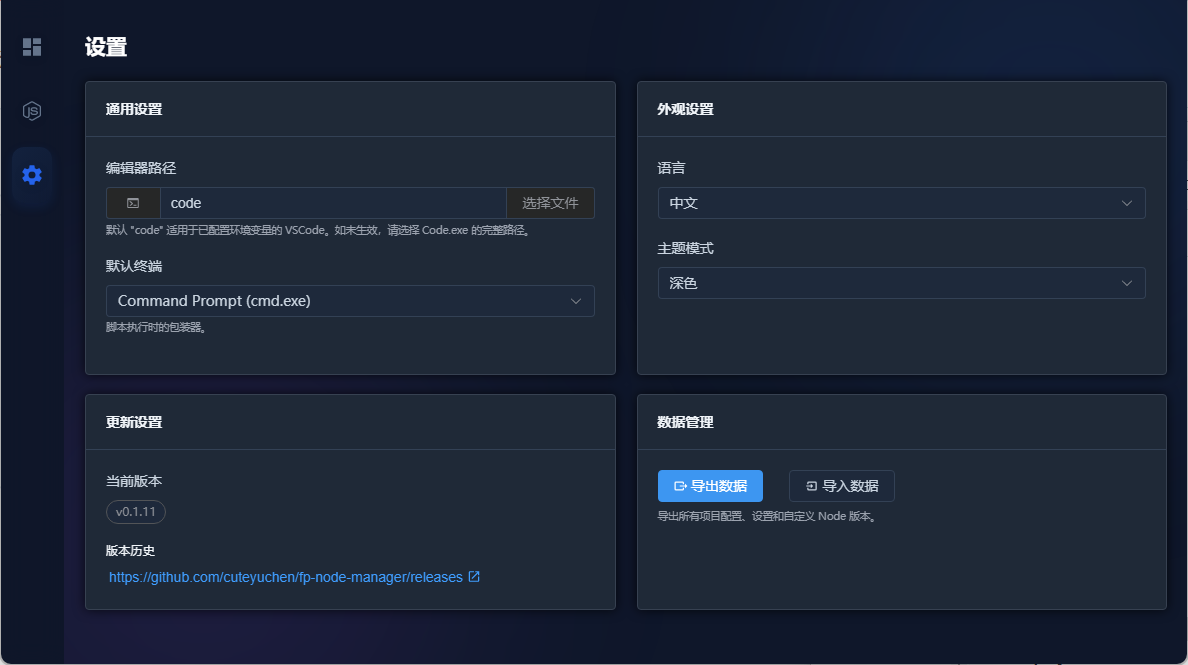The width and height of the screenshot is (1188, 665).
Task: Open the dashboard view from the sidebar
Action: point(32,47)
